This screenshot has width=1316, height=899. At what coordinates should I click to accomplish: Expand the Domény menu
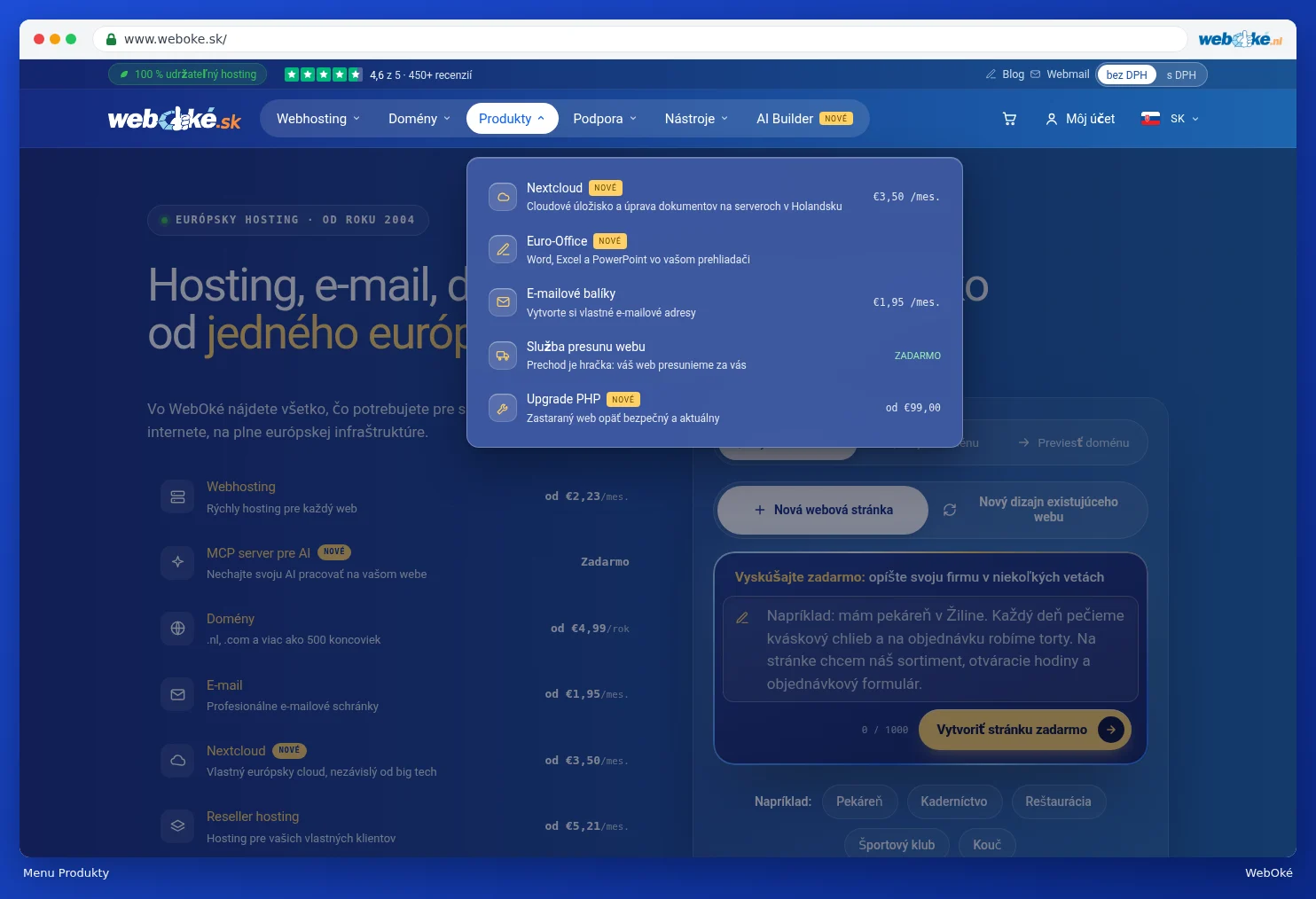[x=419, y=119]
